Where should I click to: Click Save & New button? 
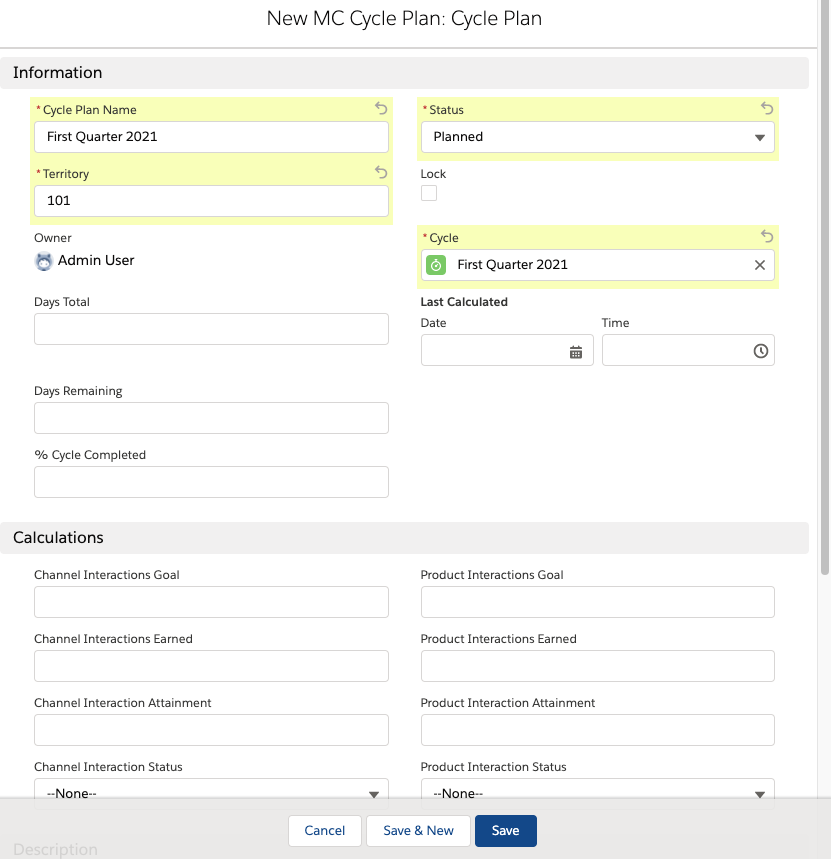click(x=418, y=831)
